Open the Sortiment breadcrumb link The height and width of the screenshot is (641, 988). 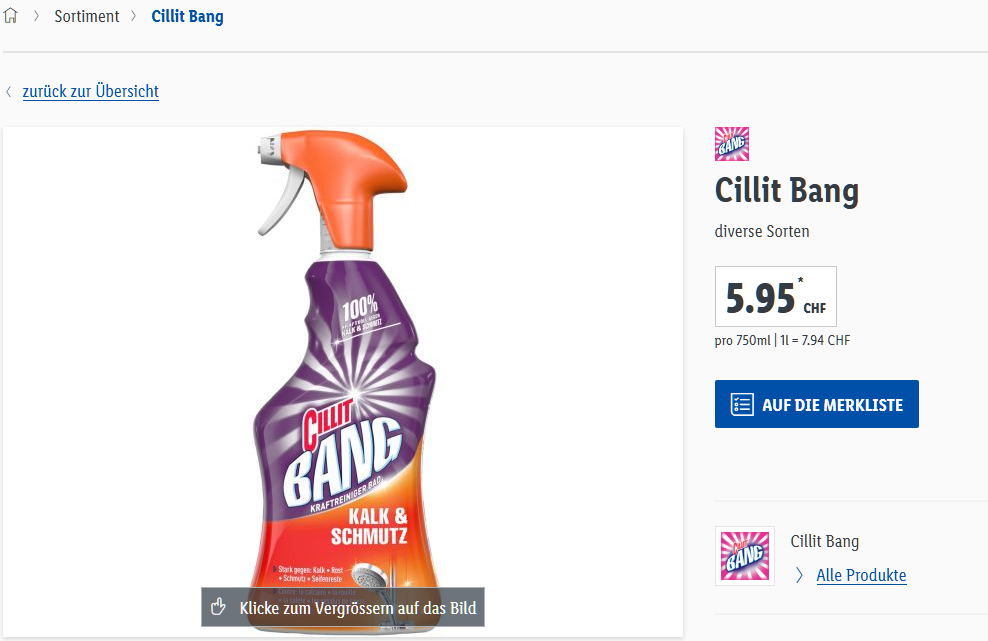click(x=87, y=16)
